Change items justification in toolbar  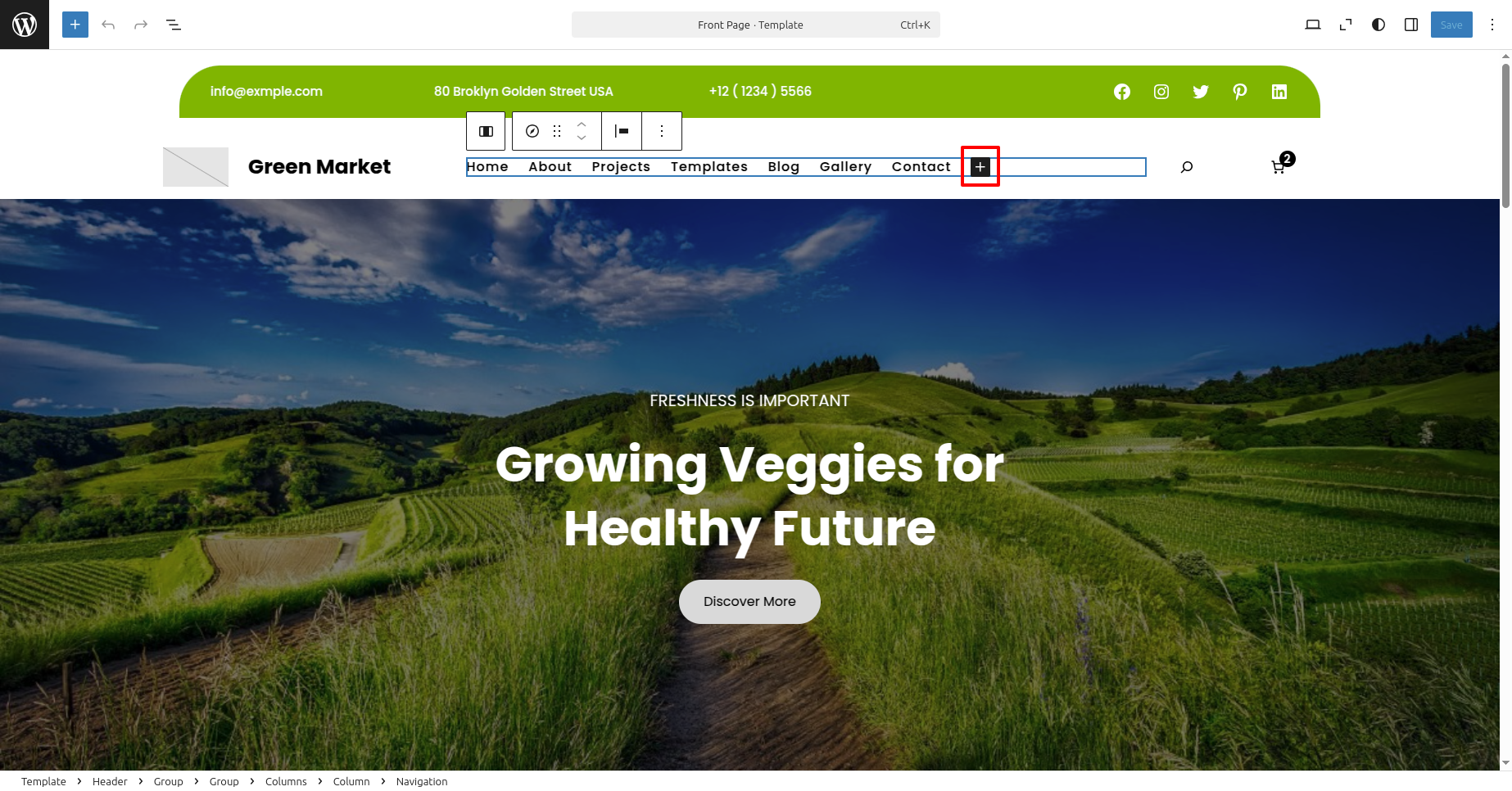coord(622,131)
